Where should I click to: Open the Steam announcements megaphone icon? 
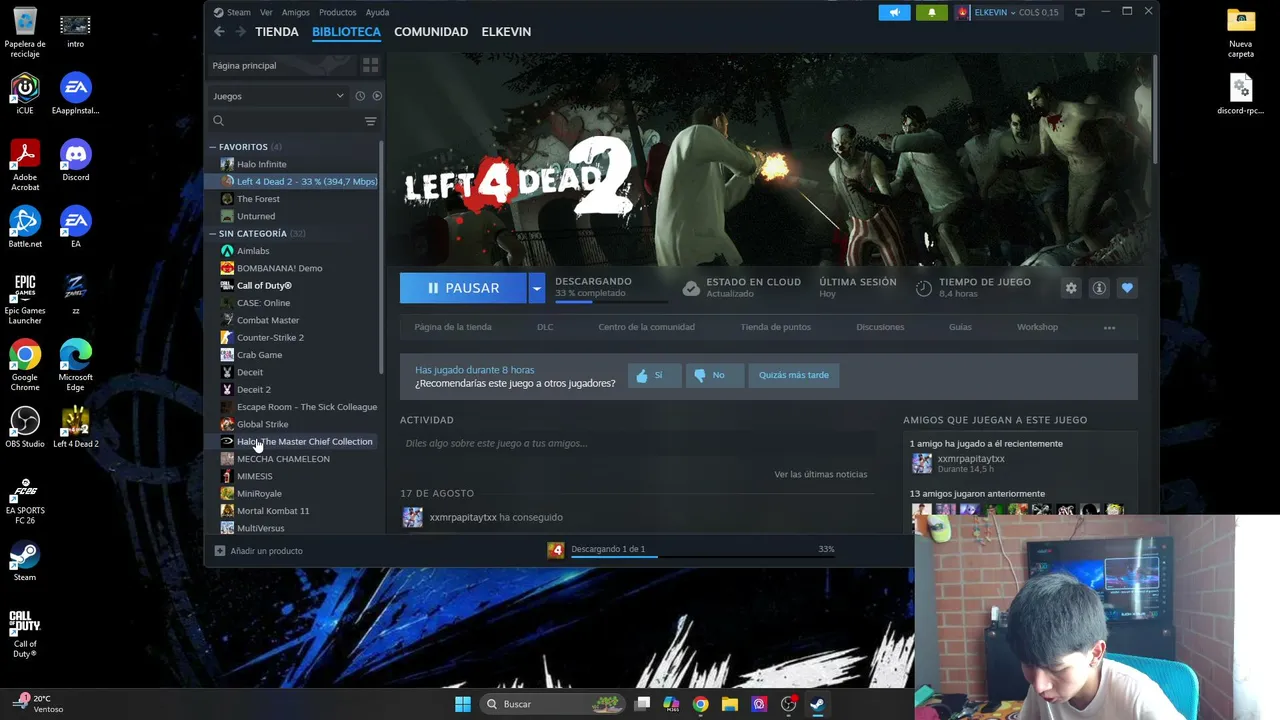point(894,12)
